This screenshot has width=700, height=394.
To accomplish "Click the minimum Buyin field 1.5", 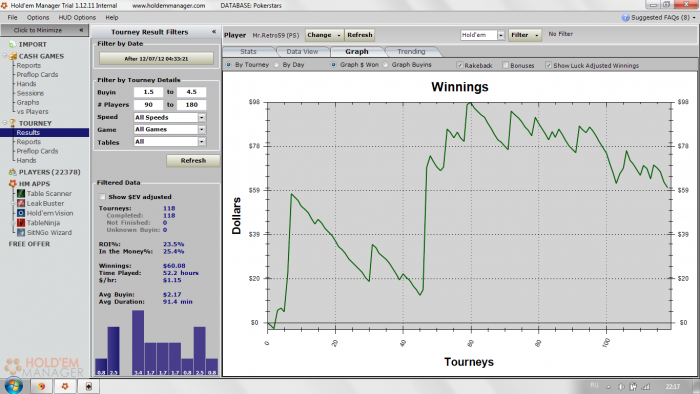I will (x=148, y=92).
